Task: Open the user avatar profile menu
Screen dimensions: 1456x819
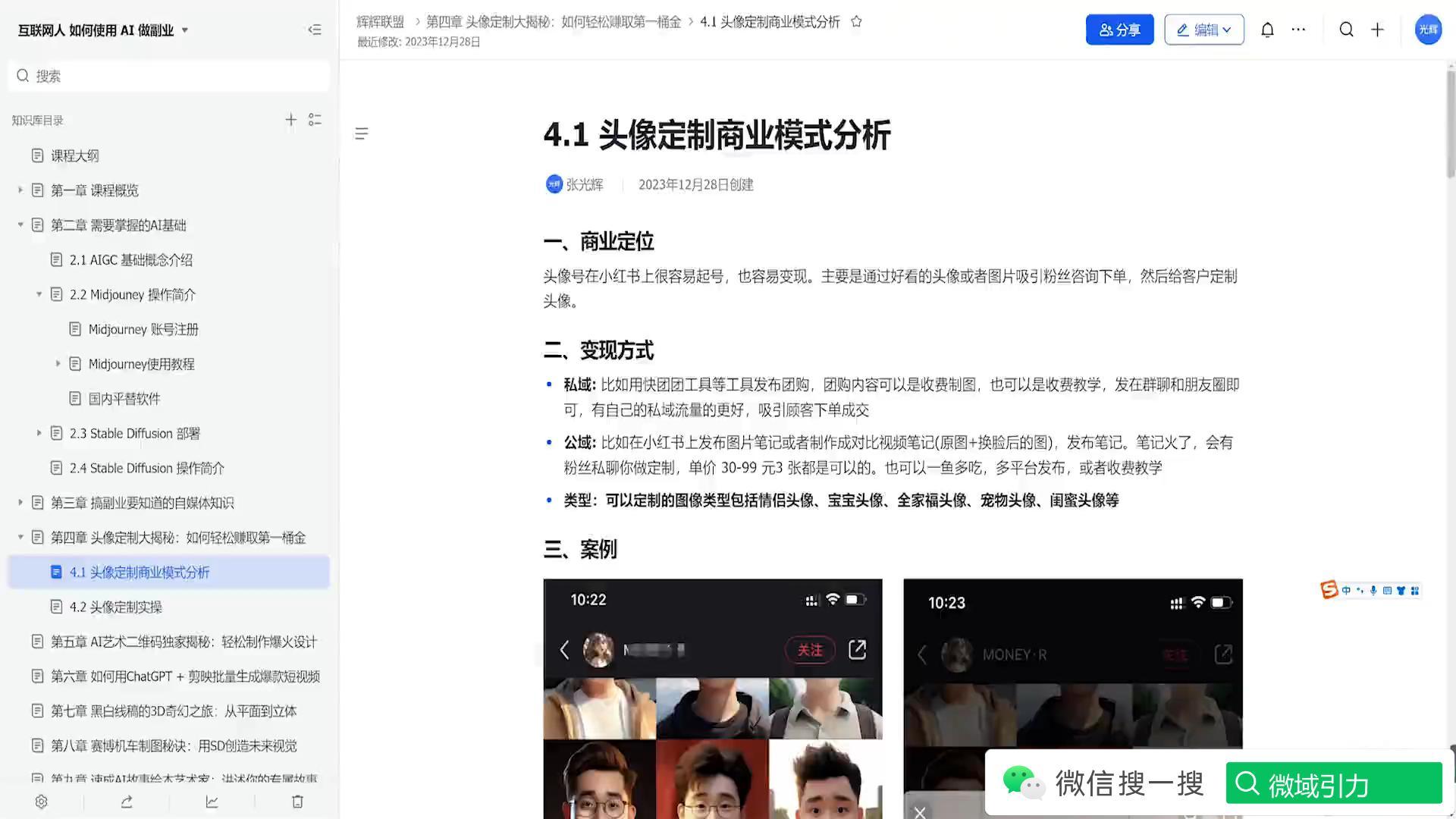Action: click(1428, 30)
